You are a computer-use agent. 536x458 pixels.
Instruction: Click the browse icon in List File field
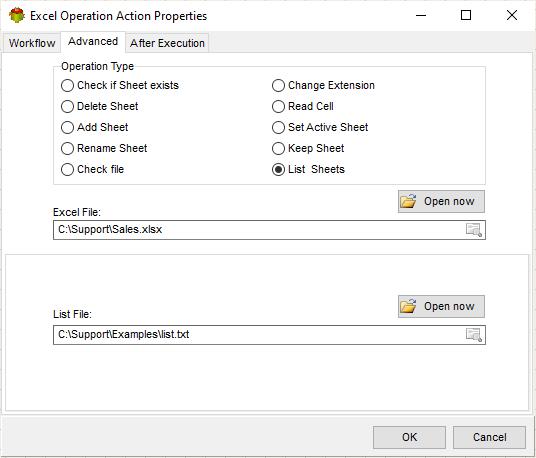coord(474,335)
